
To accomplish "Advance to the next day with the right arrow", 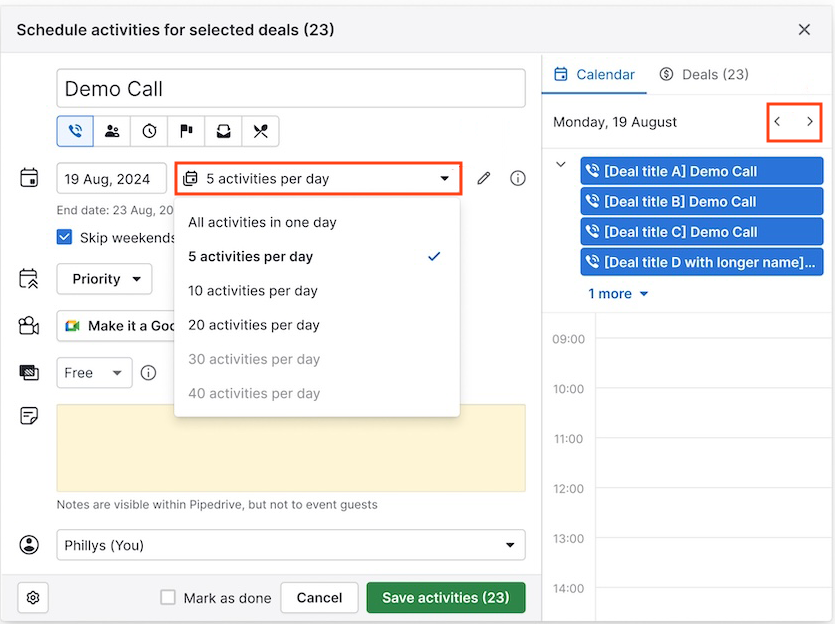I will [810, 121].
